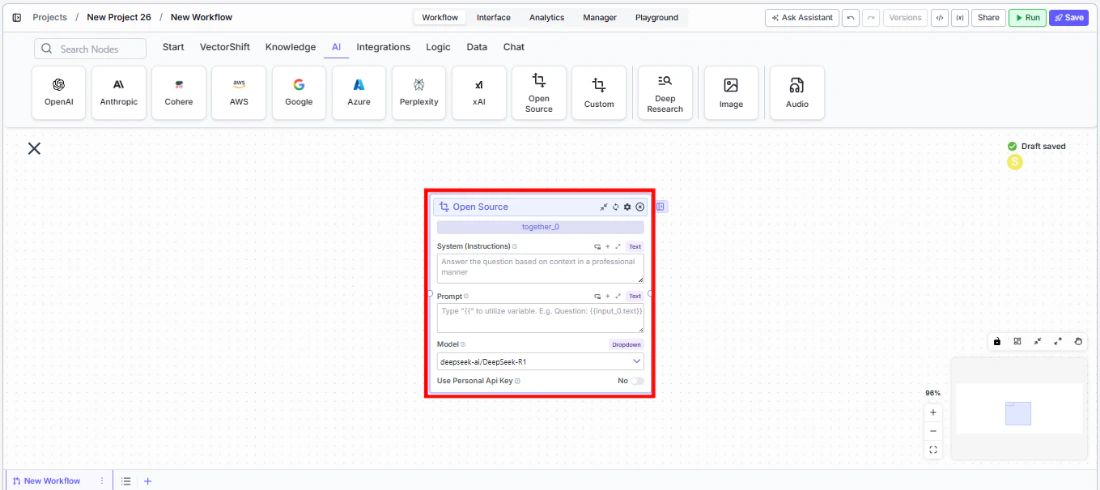Image resolution: width=1100 pixels, height=490 pixels.
Task: Open the Chat node category
Action: point(514,47)
